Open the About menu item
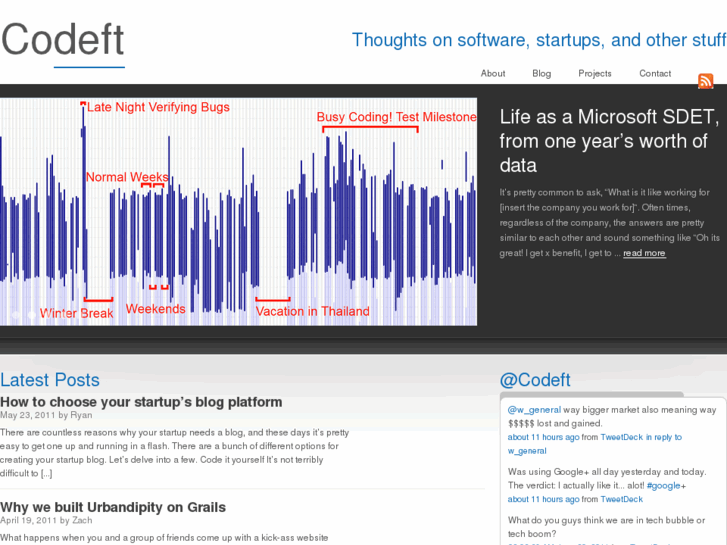 click(x=493, y=73)
